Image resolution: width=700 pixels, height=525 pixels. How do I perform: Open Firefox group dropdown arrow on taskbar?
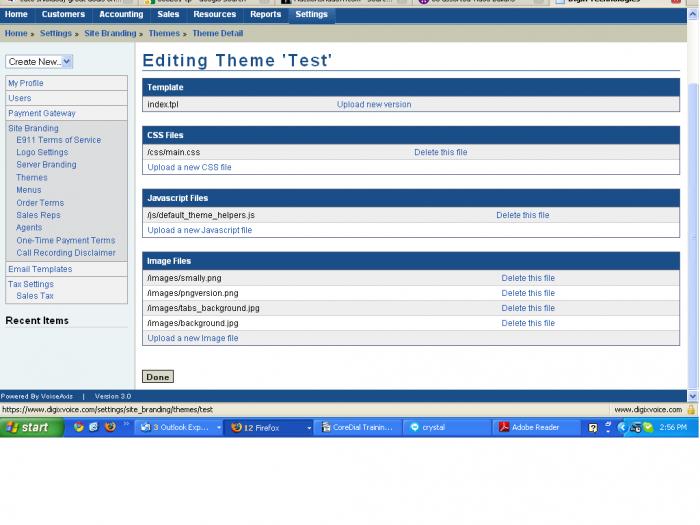308,428
